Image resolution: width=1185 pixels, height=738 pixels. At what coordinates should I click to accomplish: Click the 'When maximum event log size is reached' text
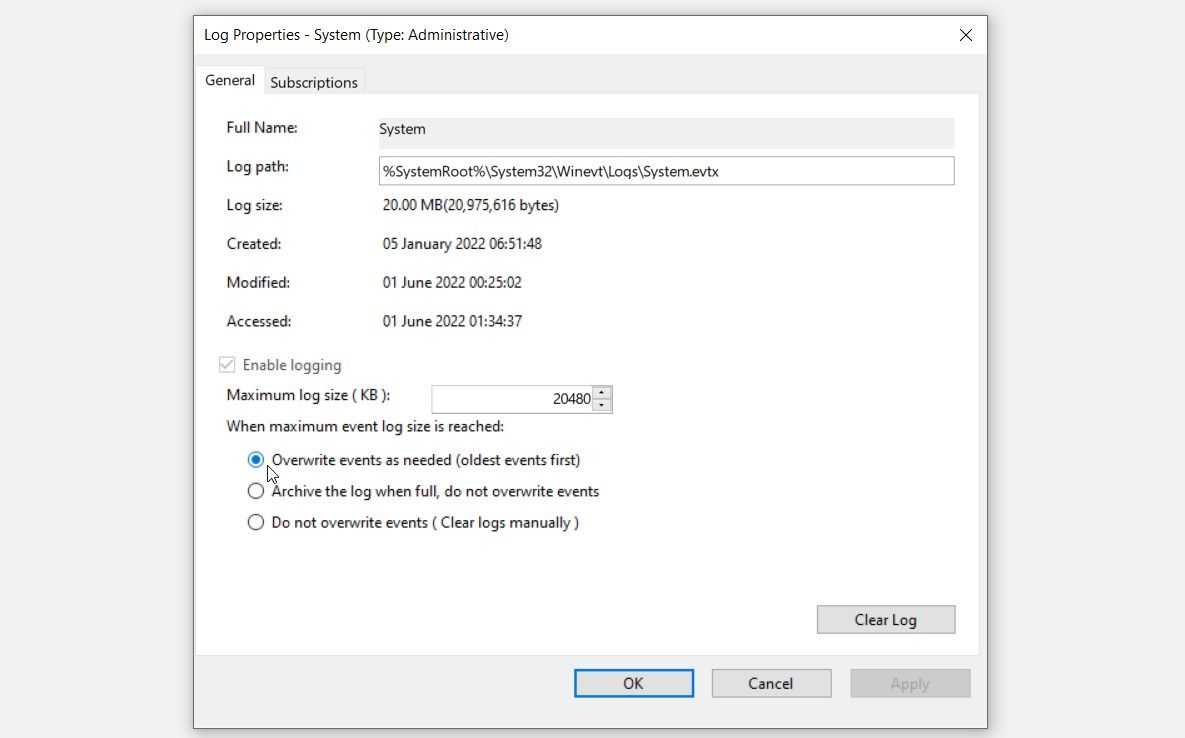[365, 426]
